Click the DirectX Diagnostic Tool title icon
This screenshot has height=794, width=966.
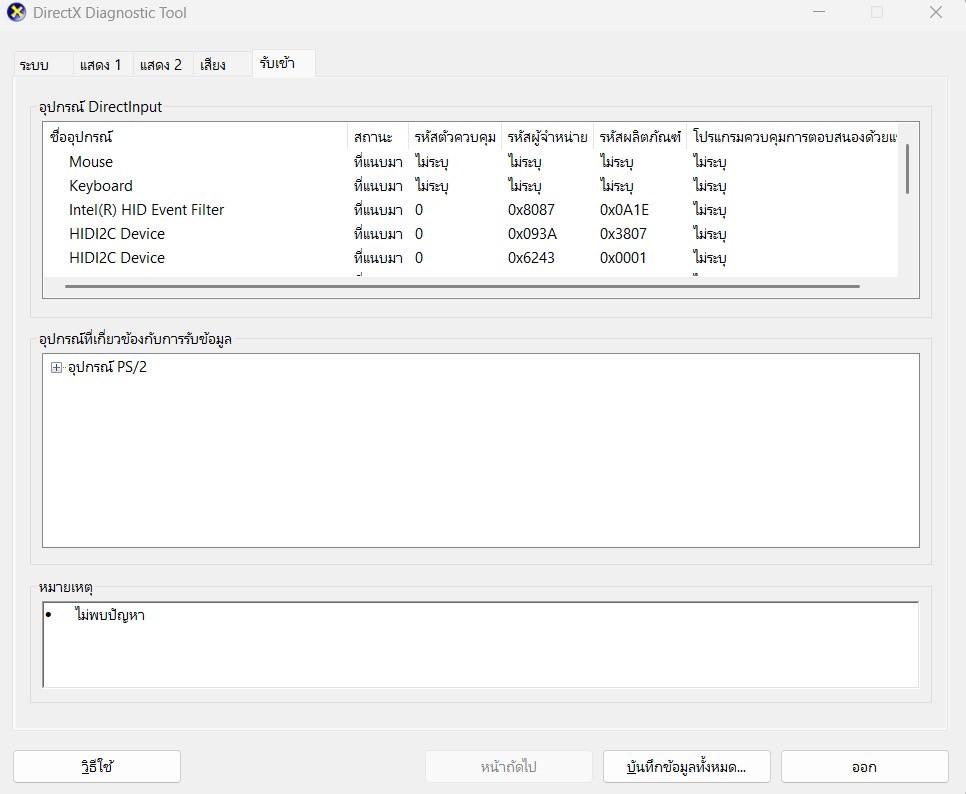[16, 13]
